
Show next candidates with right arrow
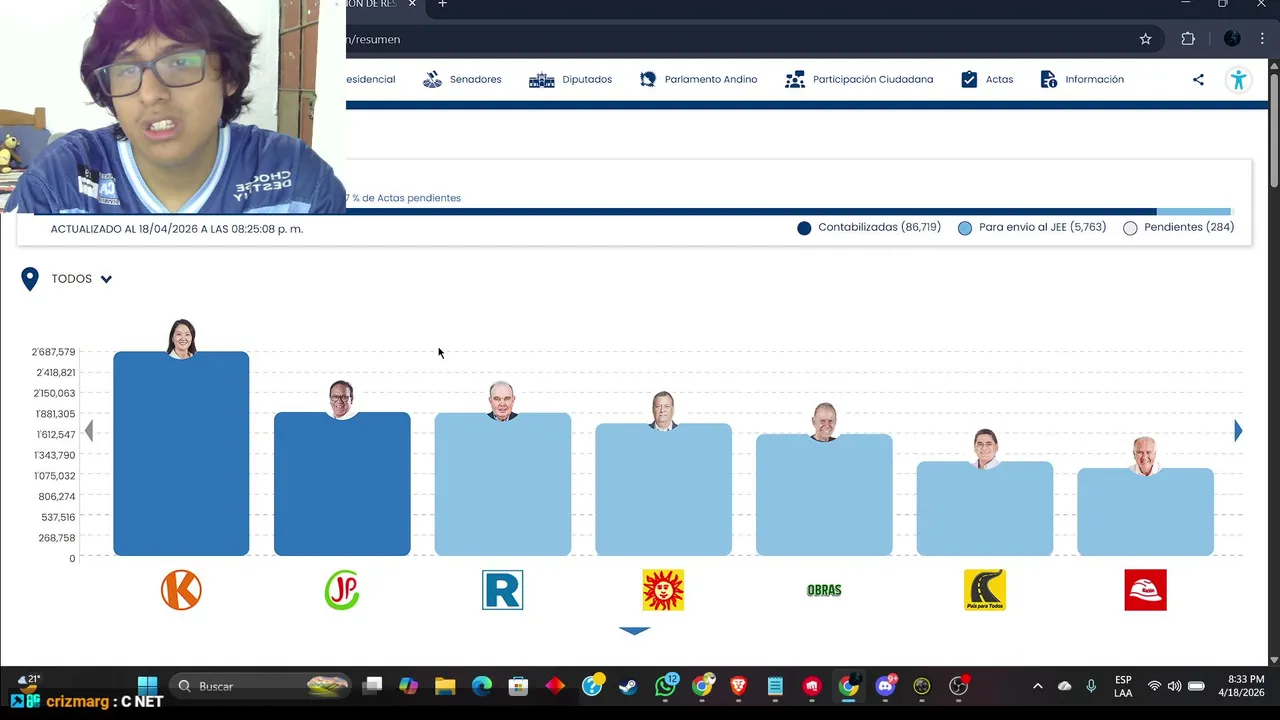(1238, 431)
